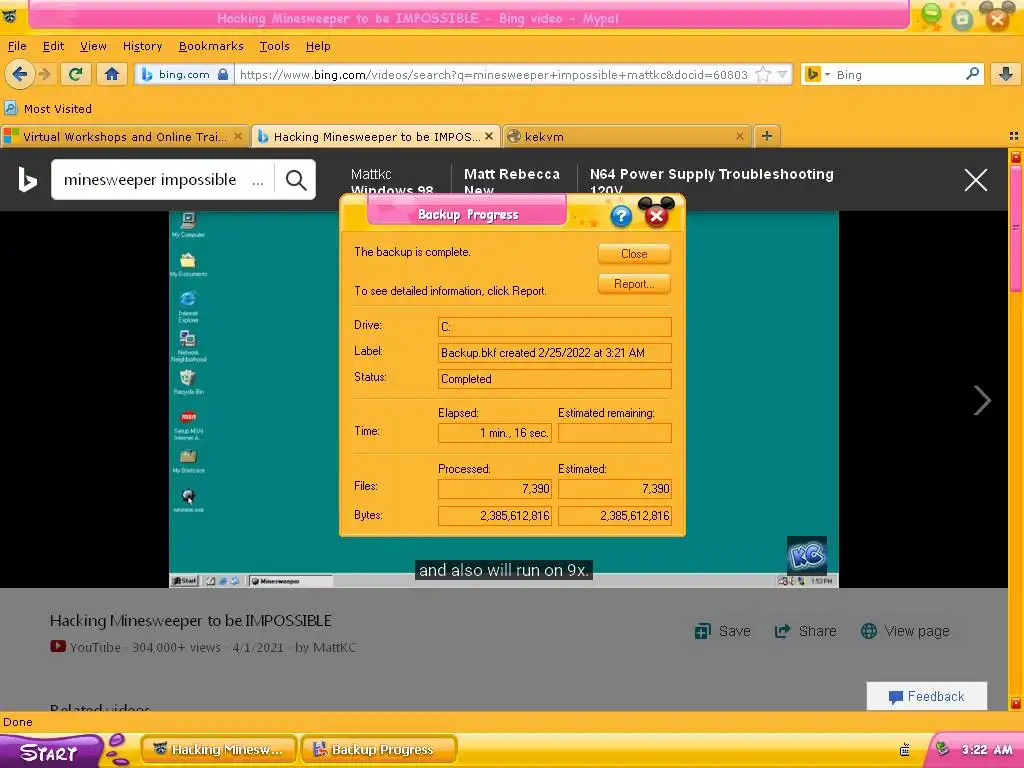This screenshot has width=1024, height=768.
Task: Open the Bookmarks menu
Action: tap(211, 46)
